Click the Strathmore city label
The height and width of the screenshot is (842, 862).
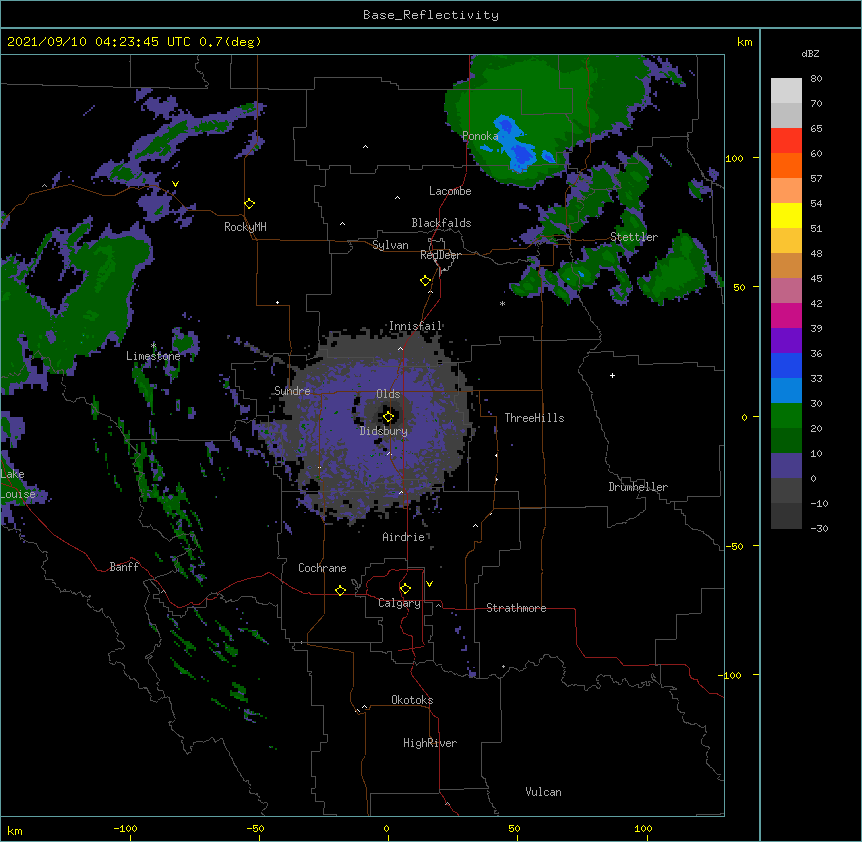pyautogui.click(x=516, y=608)
